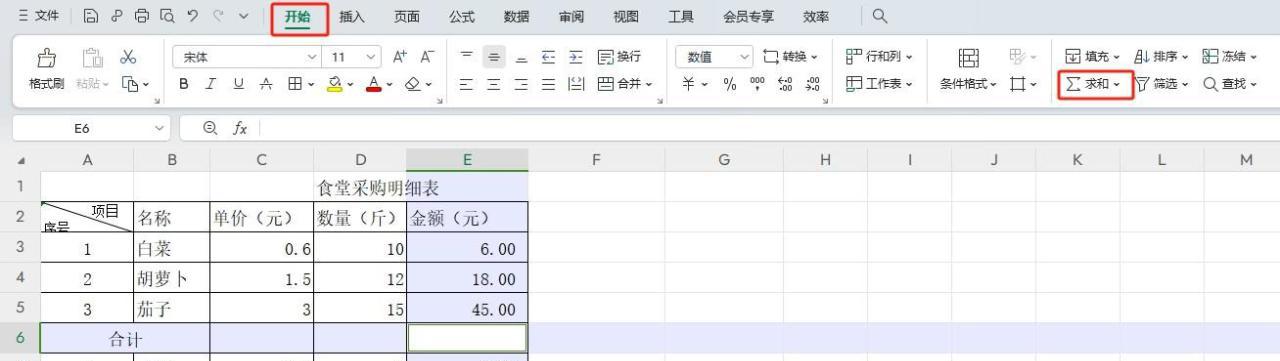Click the Decrease Decimal icon
Viewport: 1280px width, 361px height.
pos(812,85)
